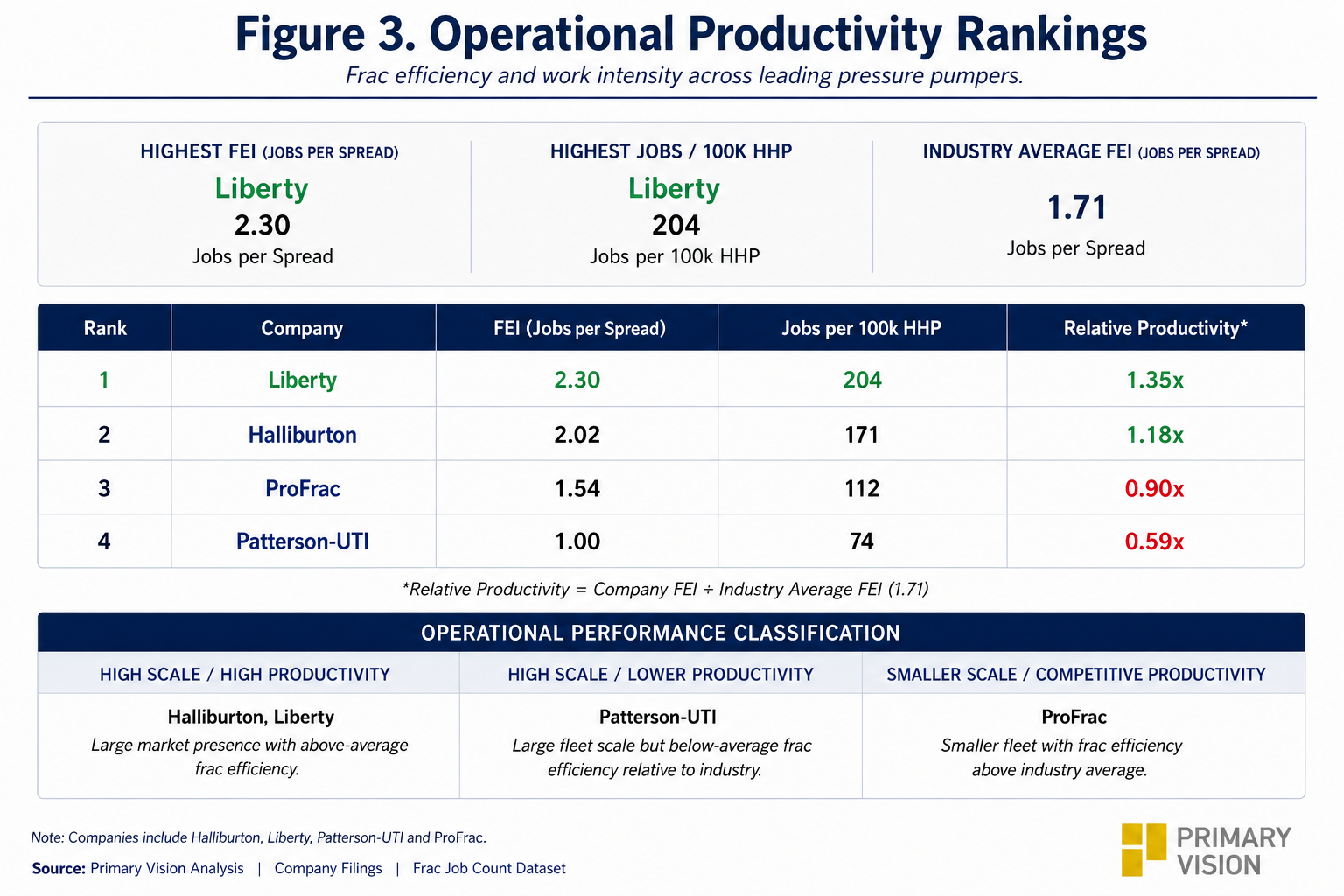1344x896 pixels.
Task: Select the title 'Figure 3. Operational Productivity Rankings'
Action: tap(690, 35)
